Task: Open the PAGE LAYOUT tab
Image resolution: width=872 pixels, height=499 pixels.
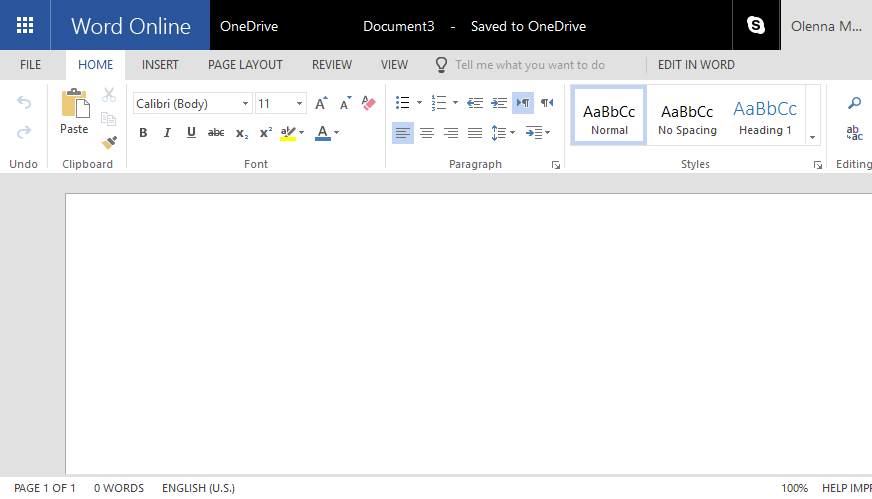Action: (x=245, y=65)
